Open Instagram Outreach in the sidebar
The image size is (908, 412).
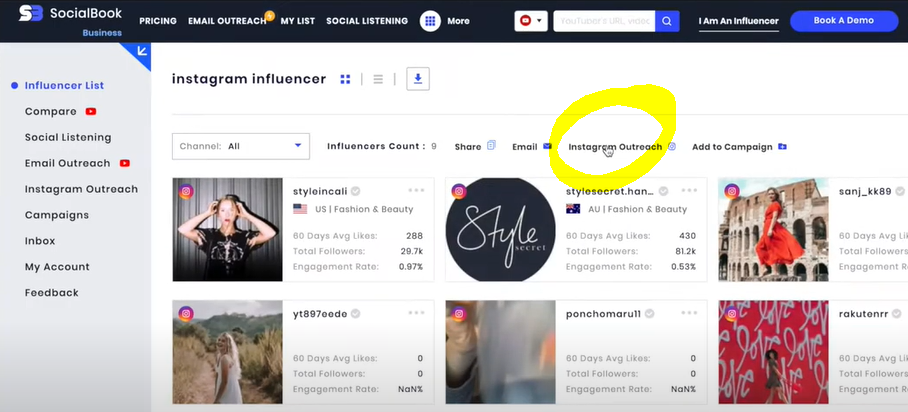81,189
